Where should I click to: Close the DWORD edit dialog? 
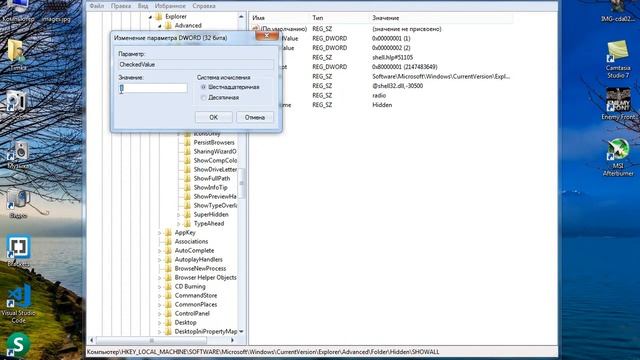click(x=267, y=36)
